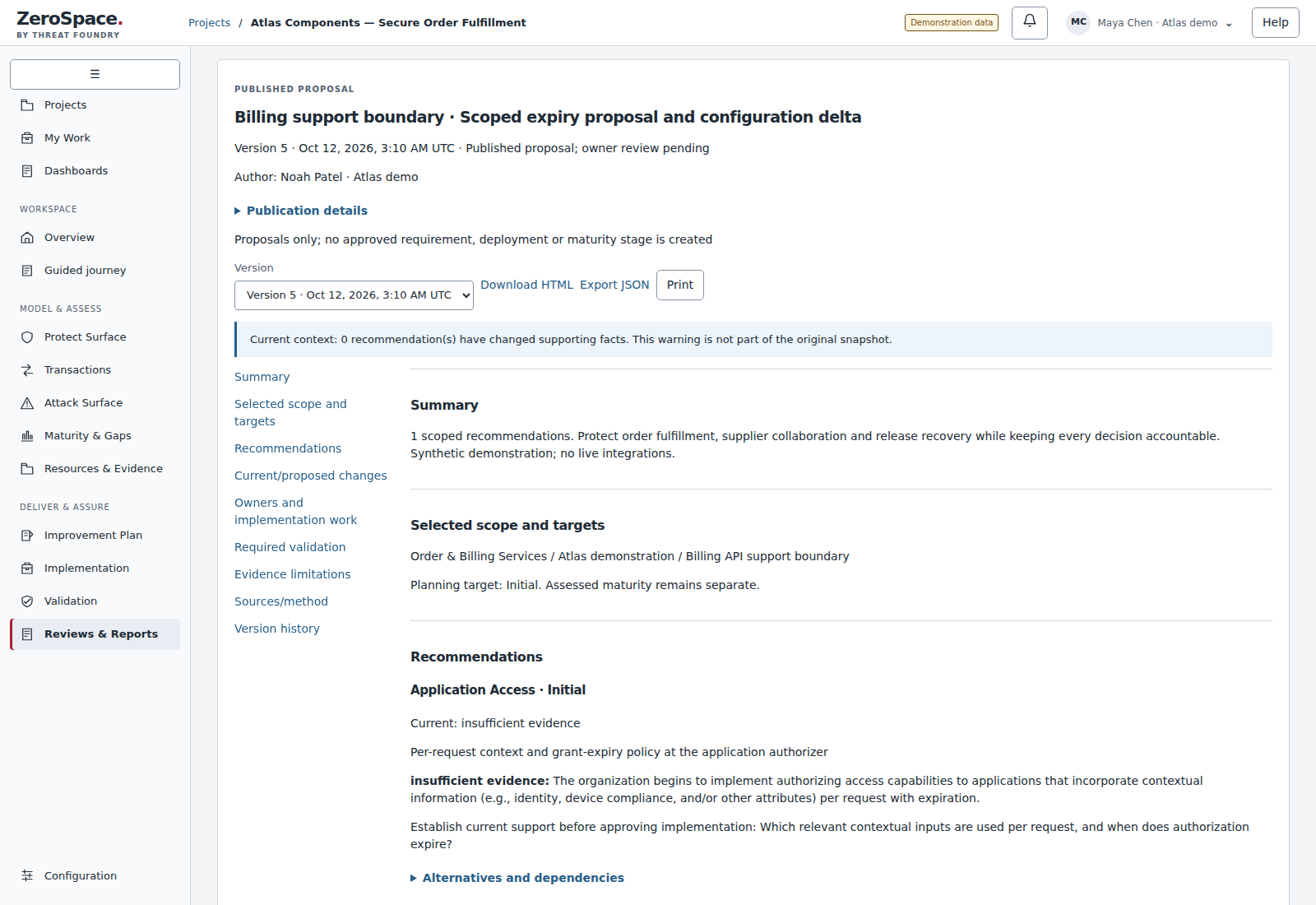Open Maya Chen account menu

tap(1151, 23)
